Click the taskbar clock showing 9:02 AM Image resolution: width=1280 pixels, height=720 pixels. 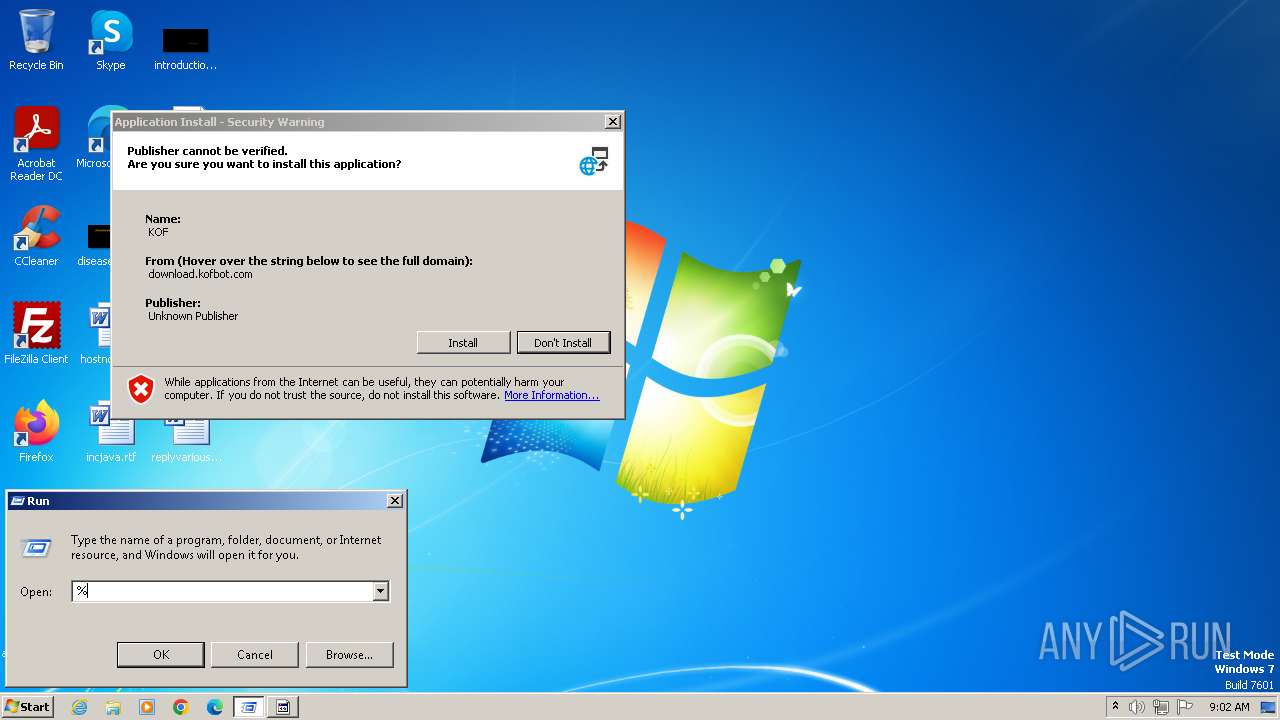(x=1229, y=707)
